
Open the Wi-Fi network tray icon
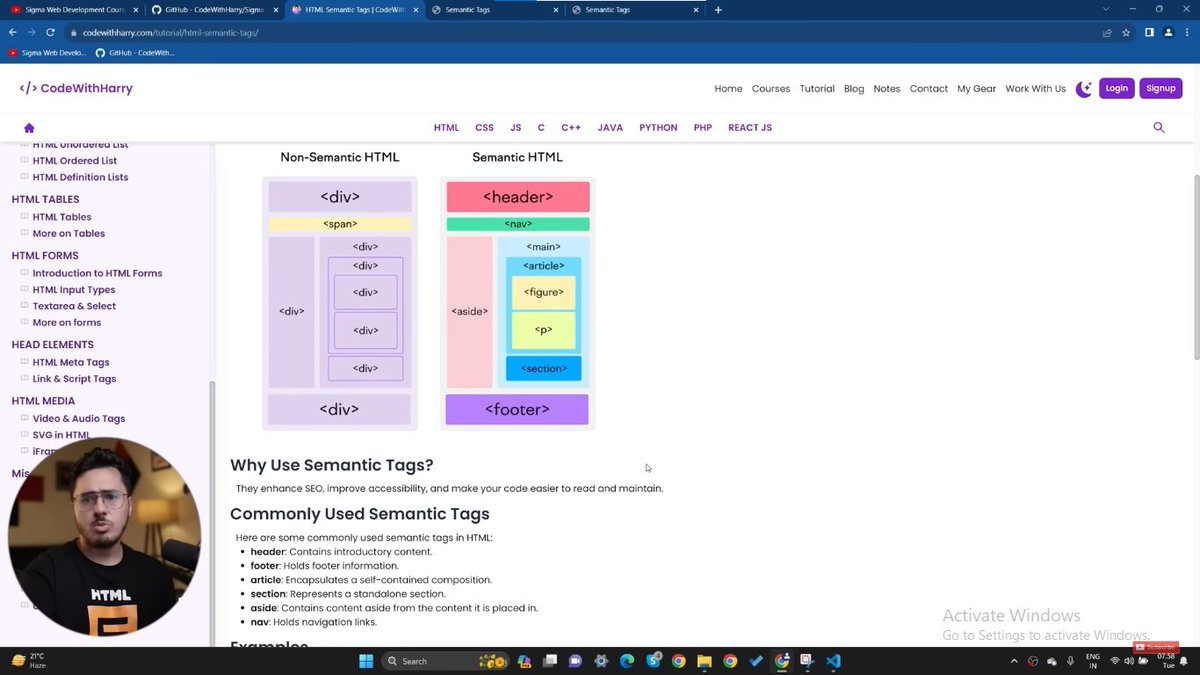point(1115,661)
